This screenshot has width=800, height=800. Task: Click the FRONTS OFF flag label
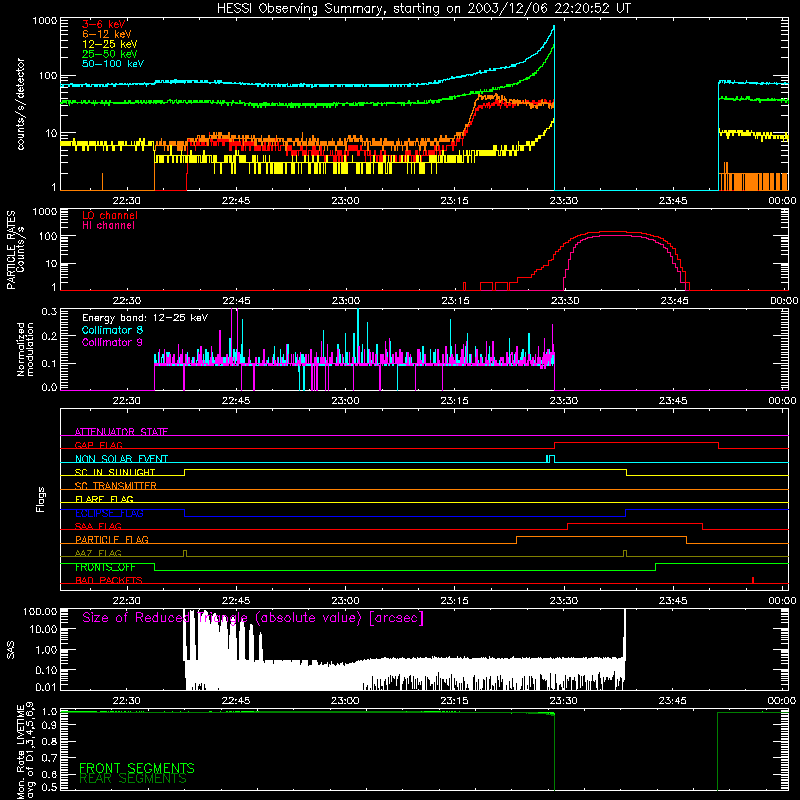pos(105,567)
